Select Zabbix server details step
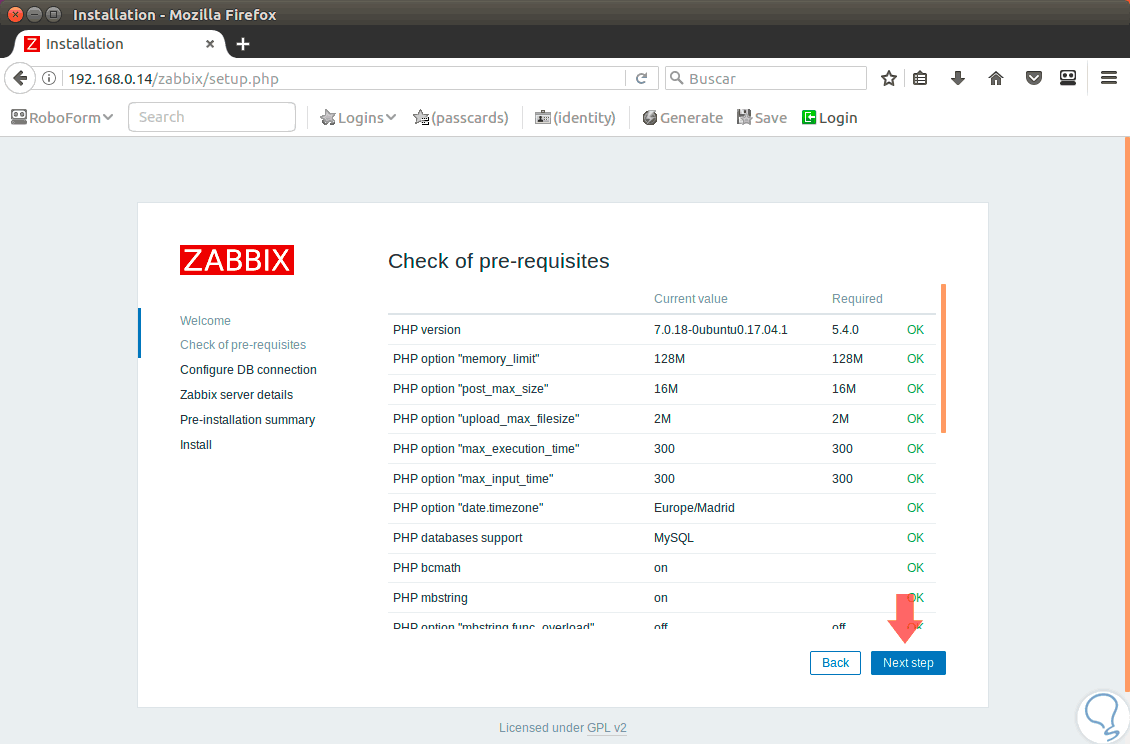The height and width of the screenshot is (744, 1130). pos(236,395)
